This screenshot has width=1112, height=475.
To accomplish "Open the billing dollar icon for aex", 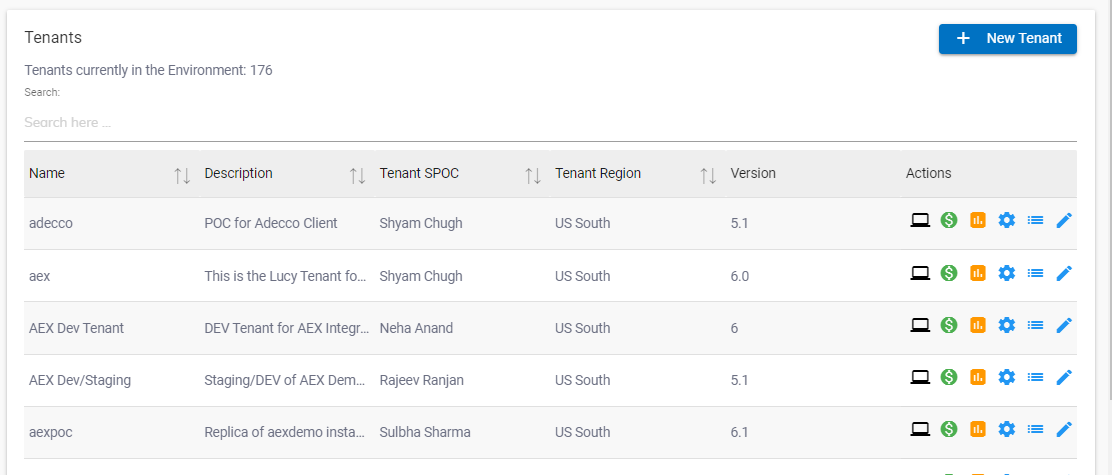I will click(949, 272).
